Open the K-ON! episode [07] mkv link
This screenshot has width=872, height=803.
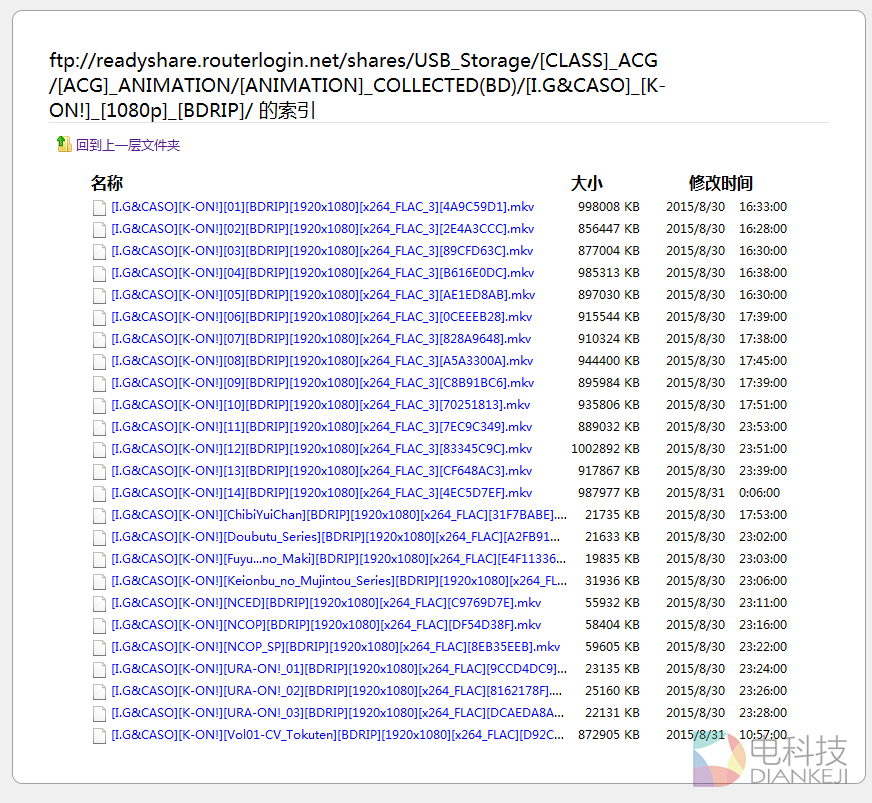point(321,339)
